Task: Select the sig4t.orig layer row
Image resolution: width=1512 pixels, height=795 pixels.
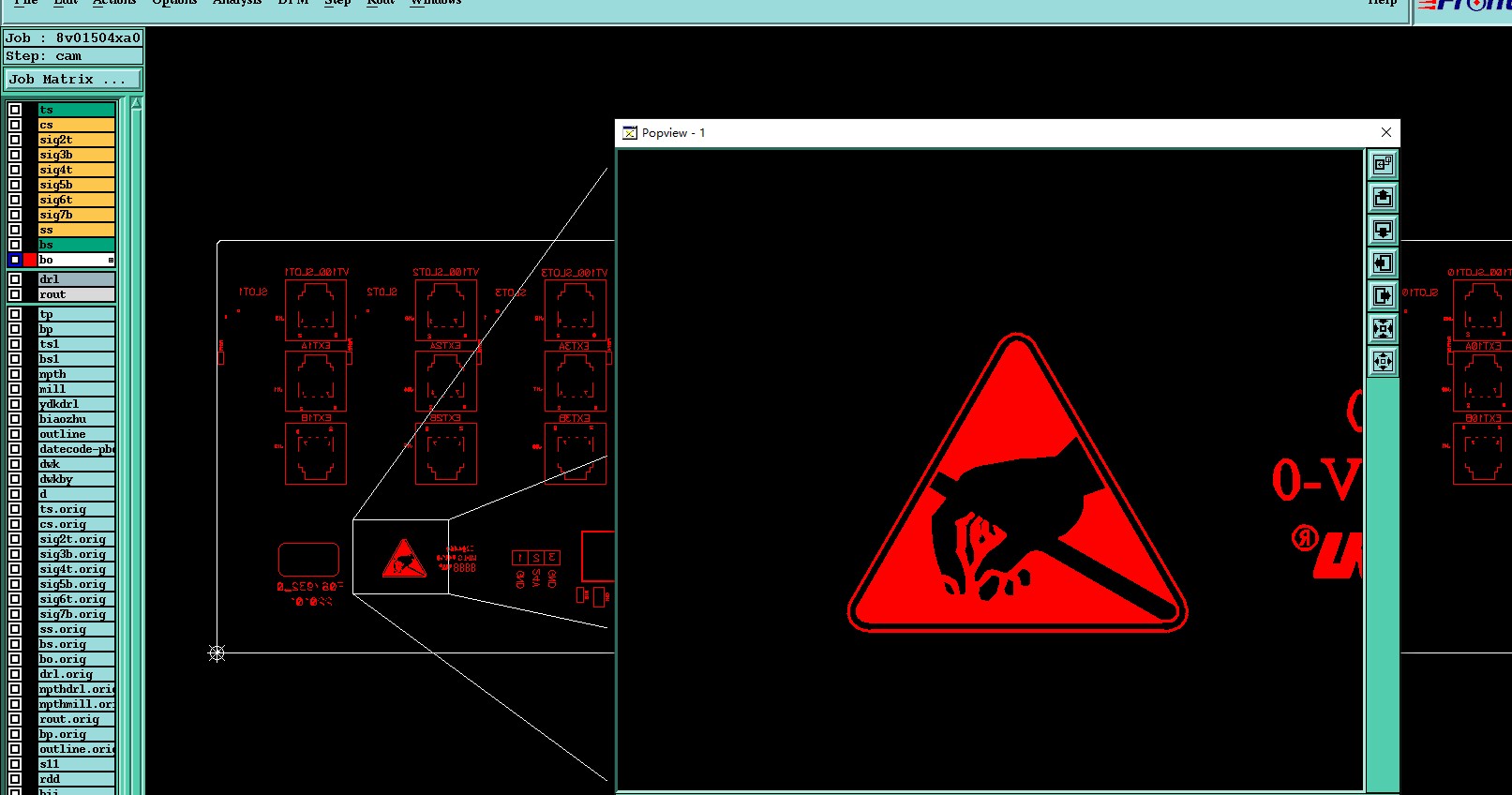Action: pos(76,569)
